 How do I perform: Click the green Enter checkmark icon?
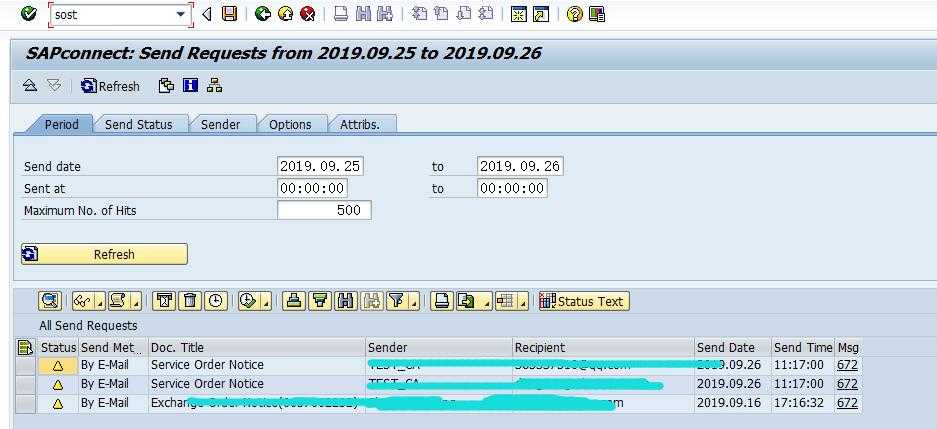[x=28, y=13]
